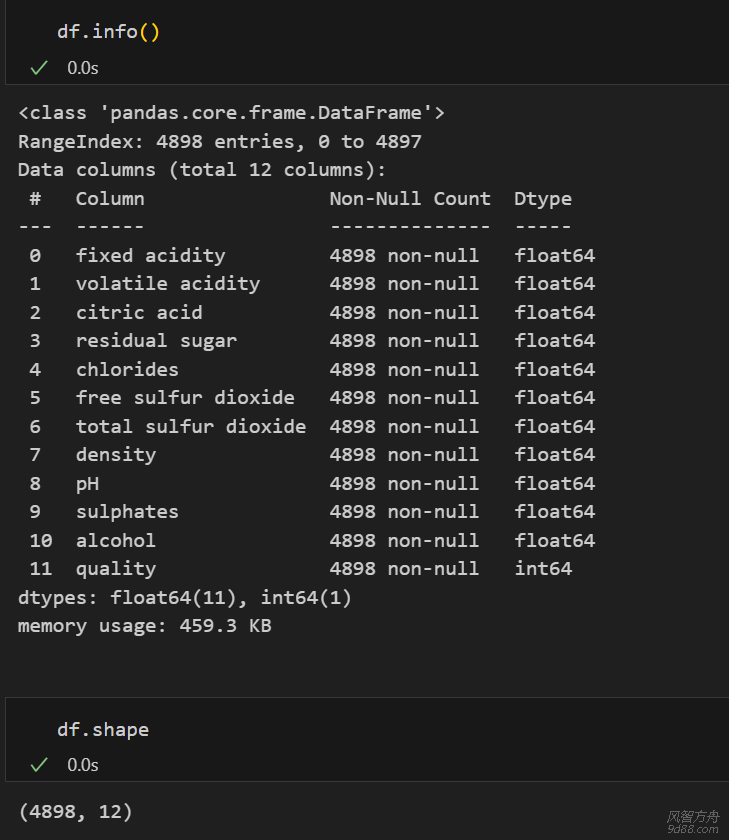Click the memory usage 459.3 KB line
This screenshot has width=729, height=840.
tap(144, 626)
